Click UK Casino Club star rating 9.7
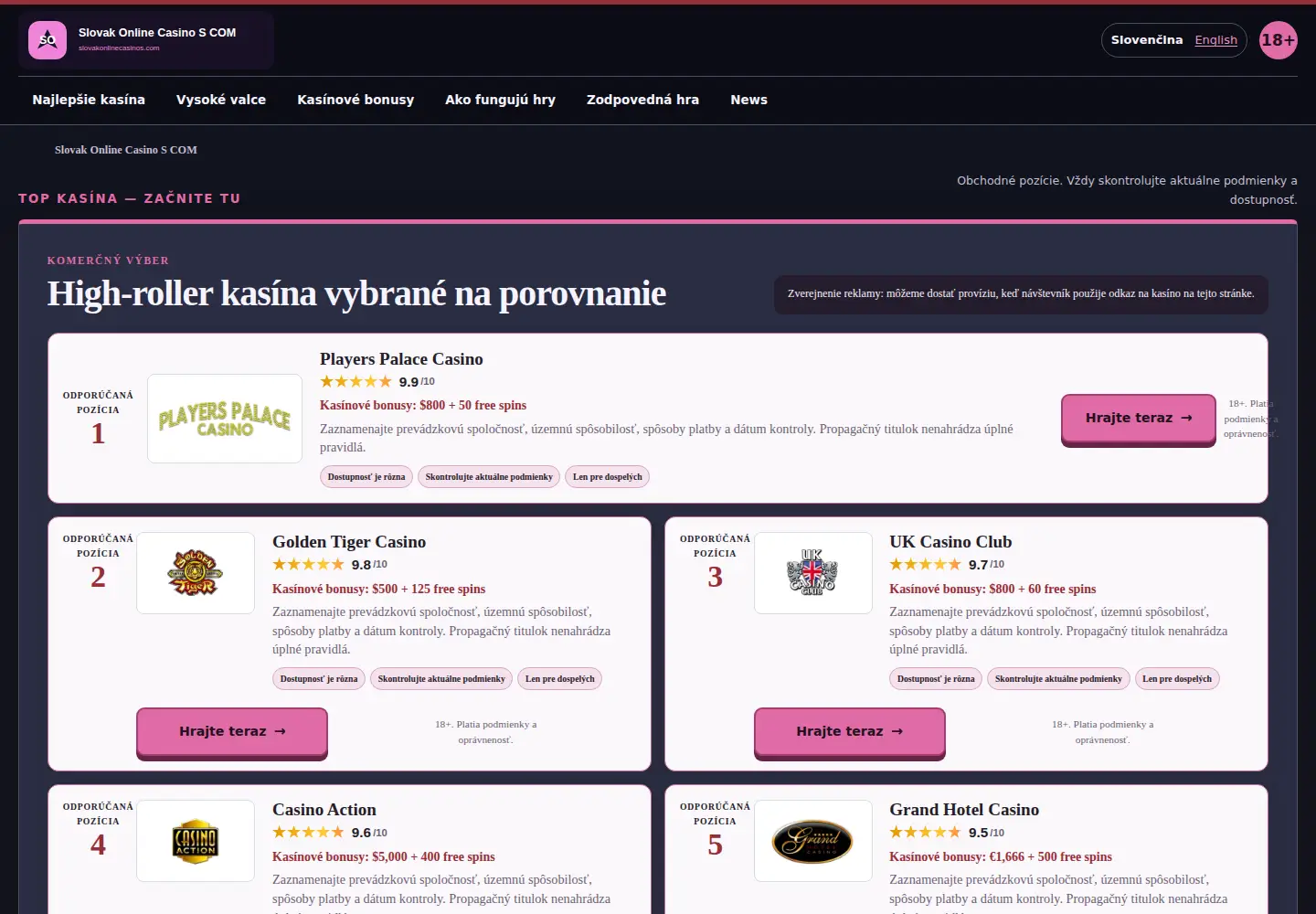This screenshot has width=1316, height=914. click(947, 565)
